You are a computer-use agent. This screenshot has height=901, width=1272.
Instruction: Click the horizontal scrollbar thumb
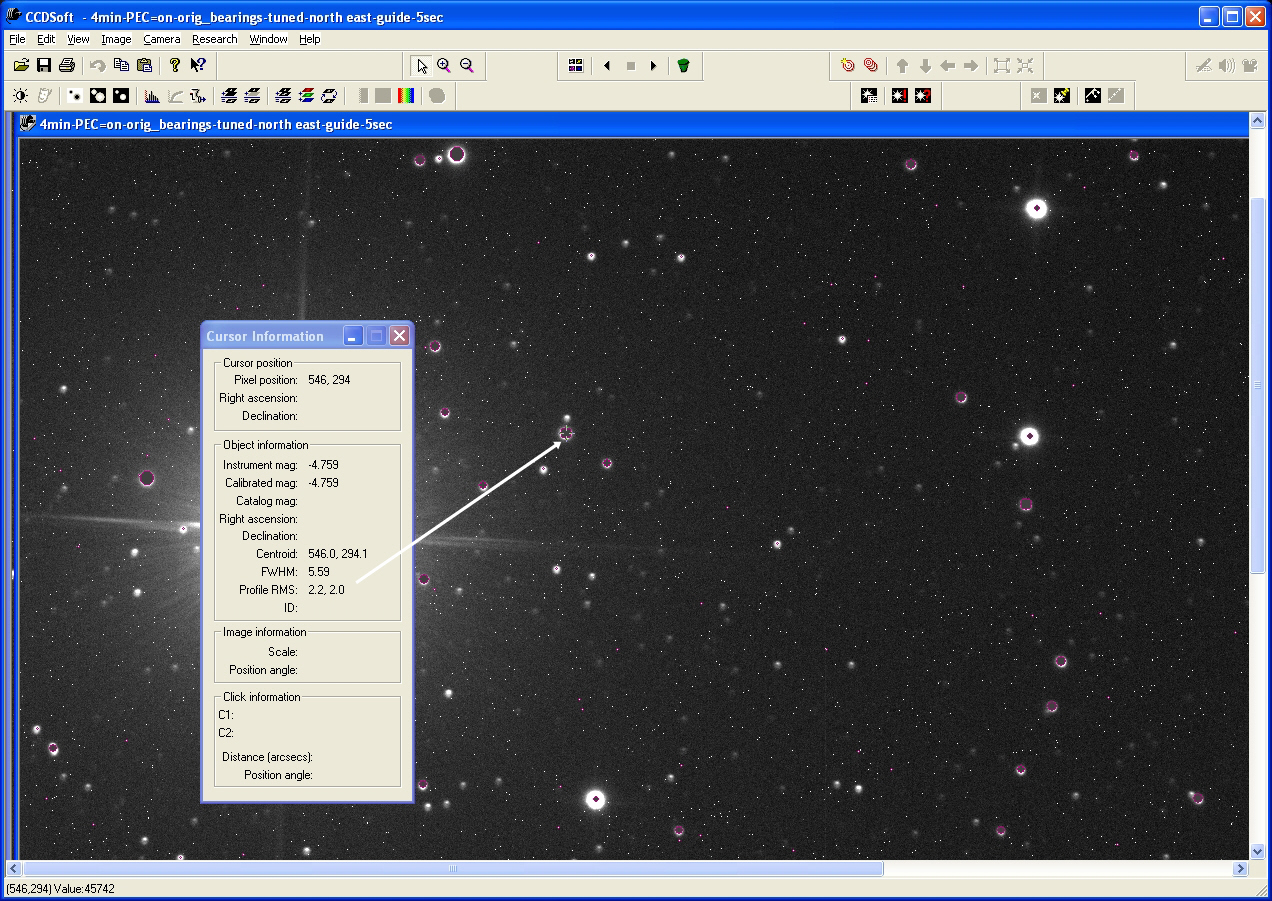453,869
